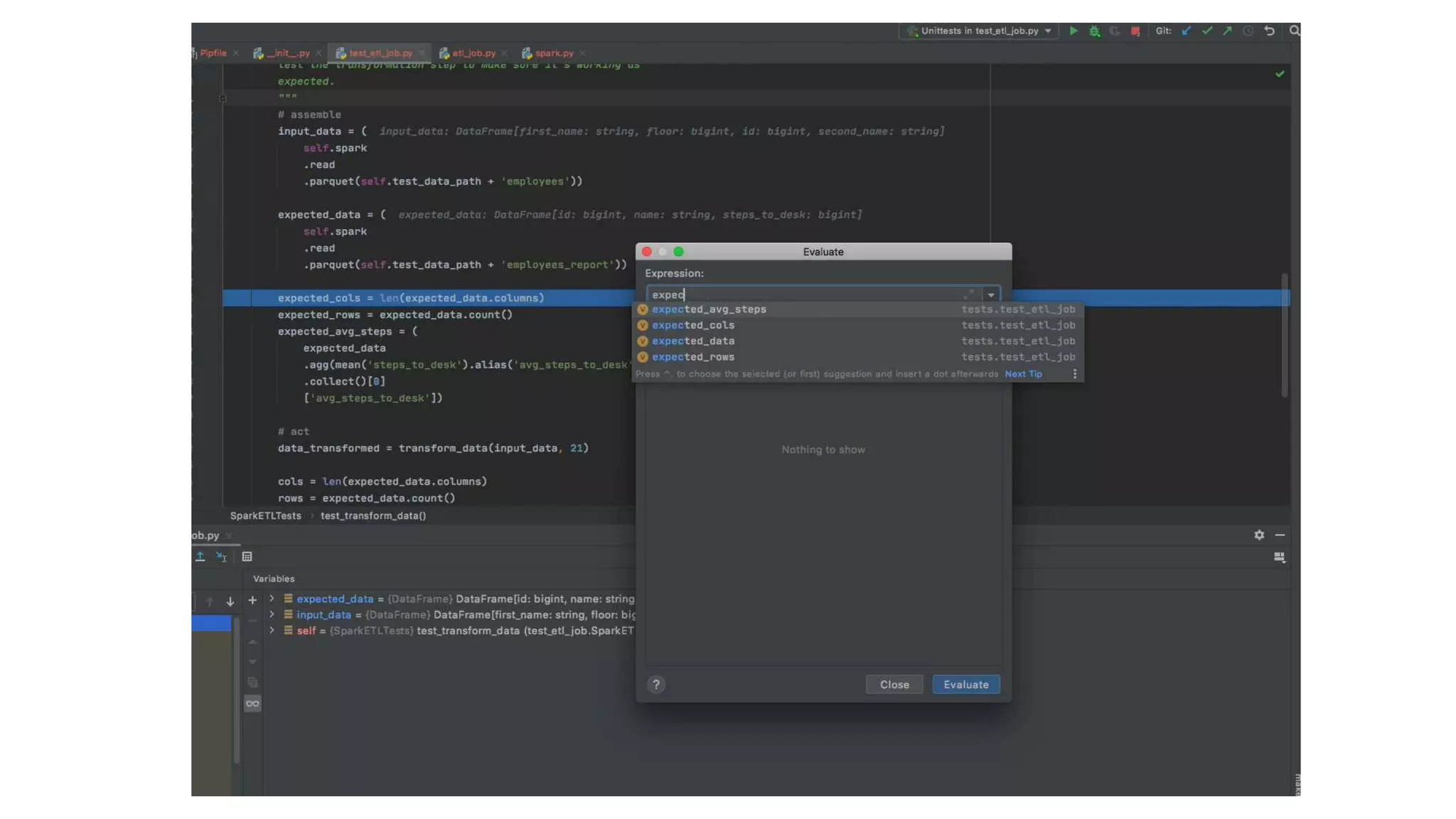Run the Unittests configuration with the play icon
Image resolution: width=1456 pixels, height=819 pixels.
(x=1074, y=31)
